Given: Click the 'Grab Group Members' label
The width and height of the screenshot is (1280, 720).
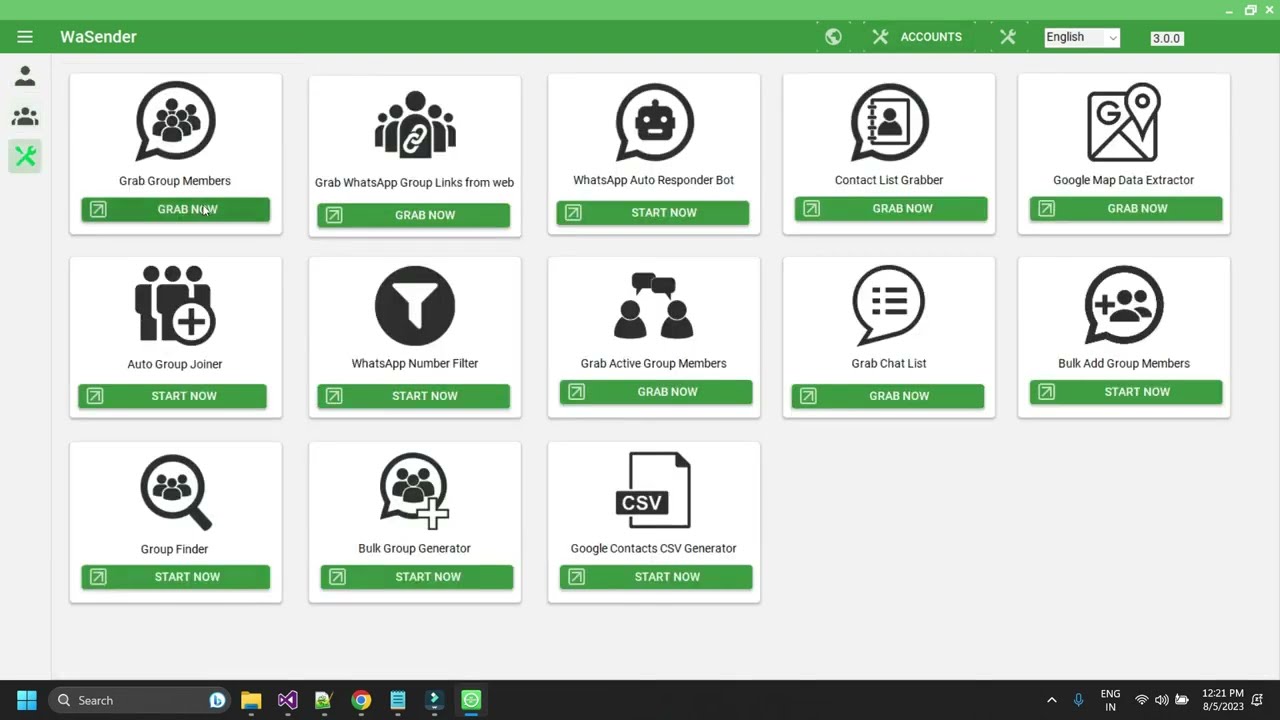Looking at the screenshot, I should click(175, 181).
